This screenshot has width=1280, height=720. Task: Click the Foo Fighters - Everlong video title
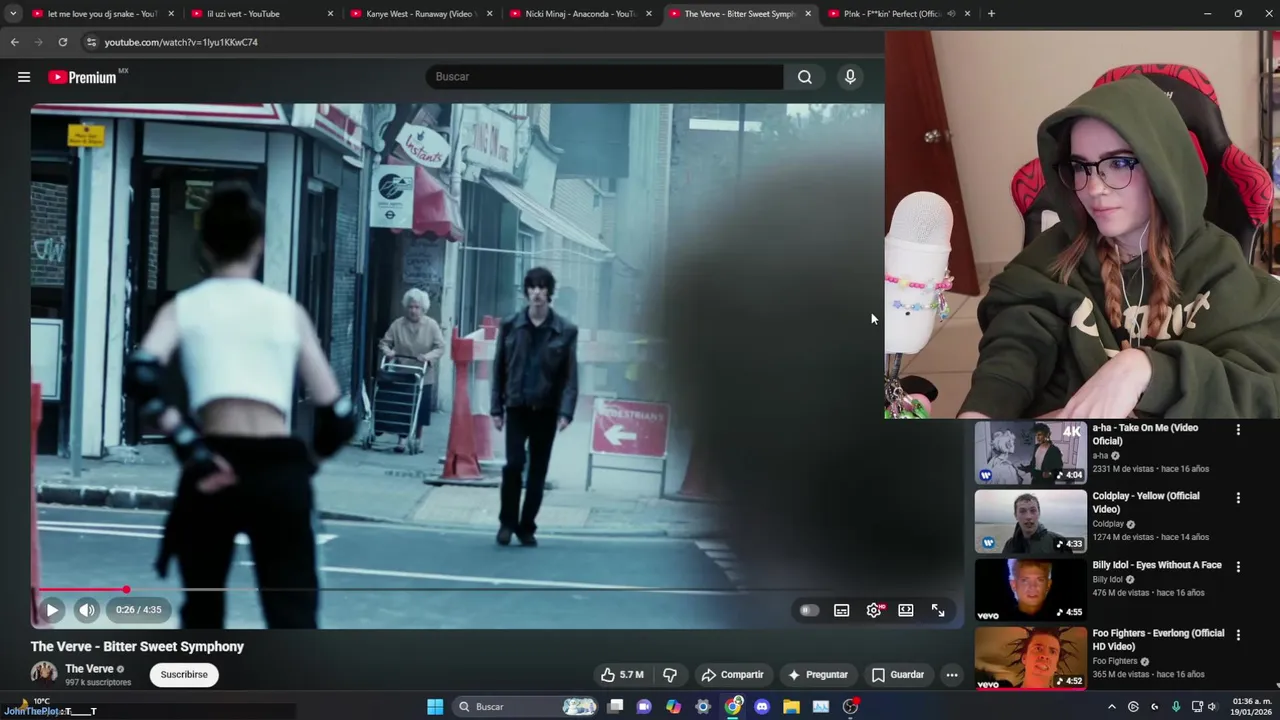coord(1158,639)
